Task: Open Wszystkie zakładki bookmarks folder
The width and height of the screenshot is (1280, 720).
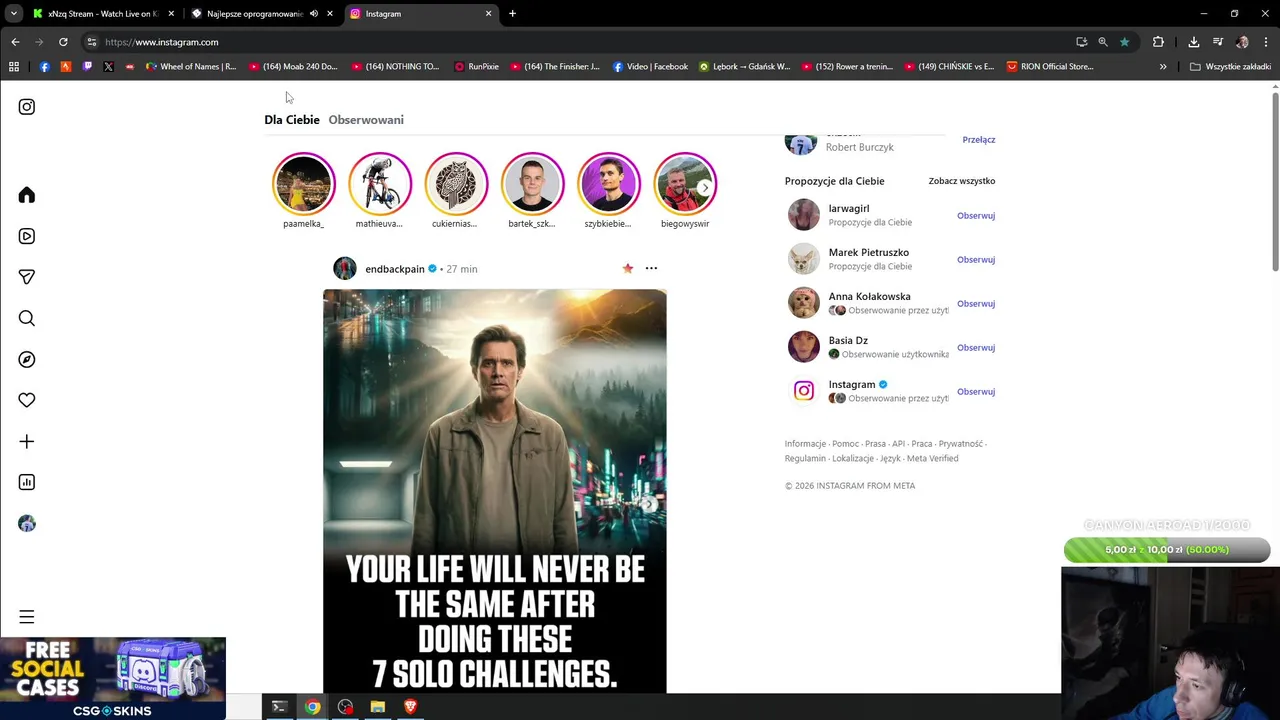Action: pos(1230,67)
